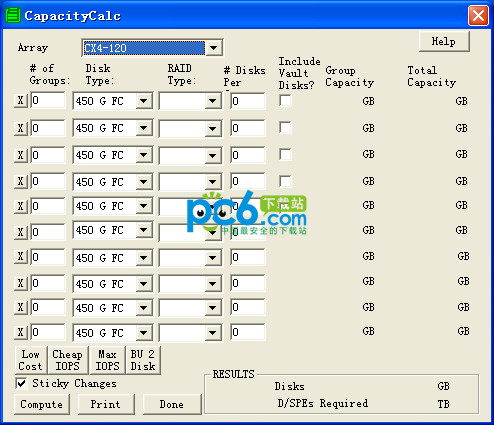Close the CapacityCalc window
The width and height of the screenshot is (494, 425).
(x=478, y=16)
